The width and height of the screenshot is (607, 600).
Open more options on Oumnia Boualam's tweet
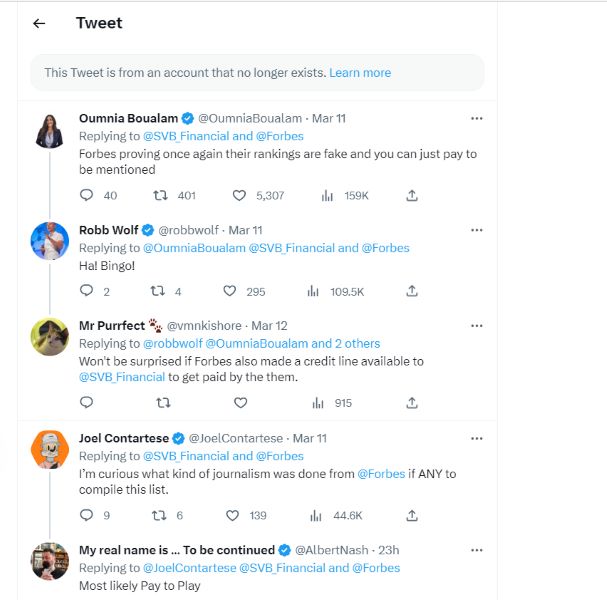[476, 118]
